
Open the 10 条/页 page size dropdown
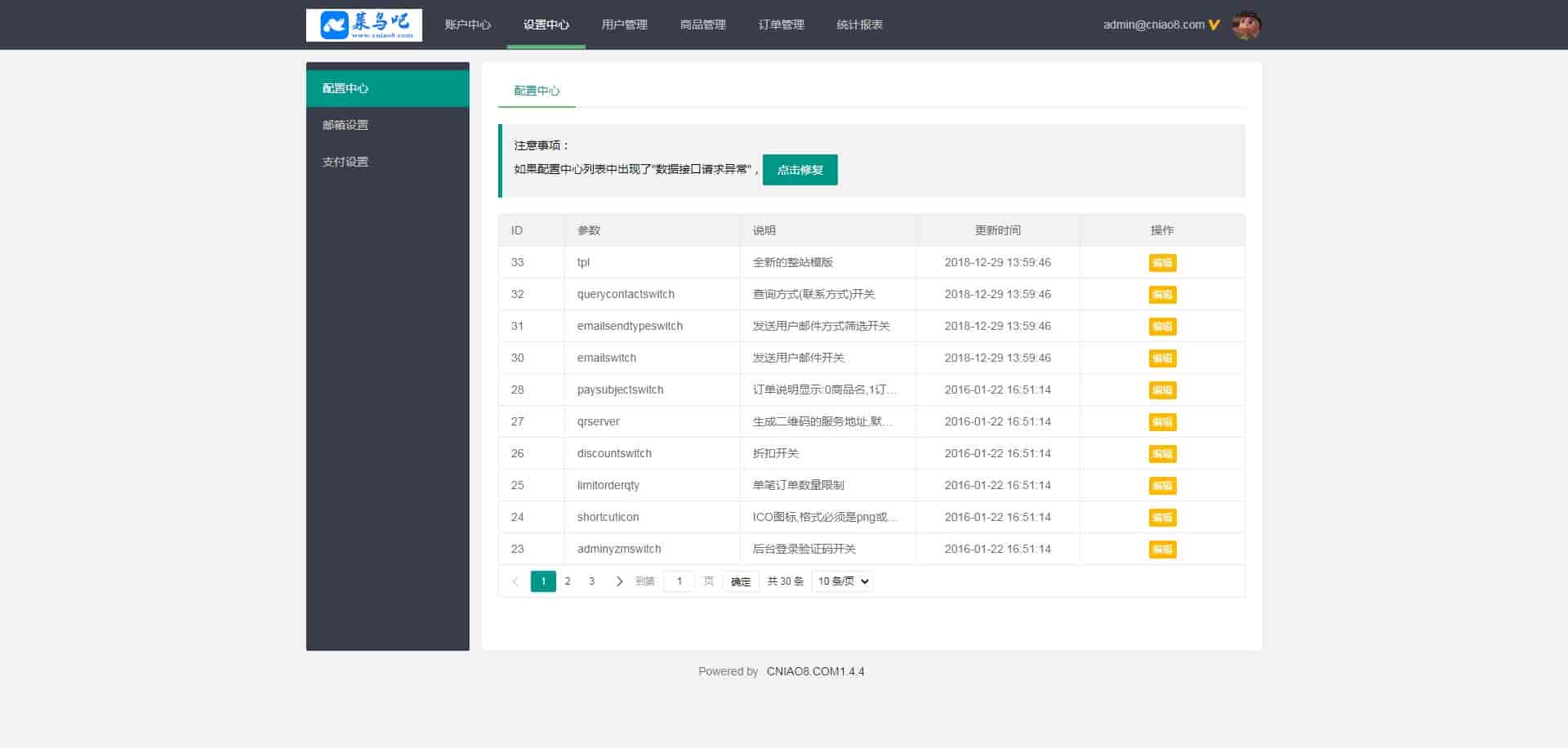[842, 581]
